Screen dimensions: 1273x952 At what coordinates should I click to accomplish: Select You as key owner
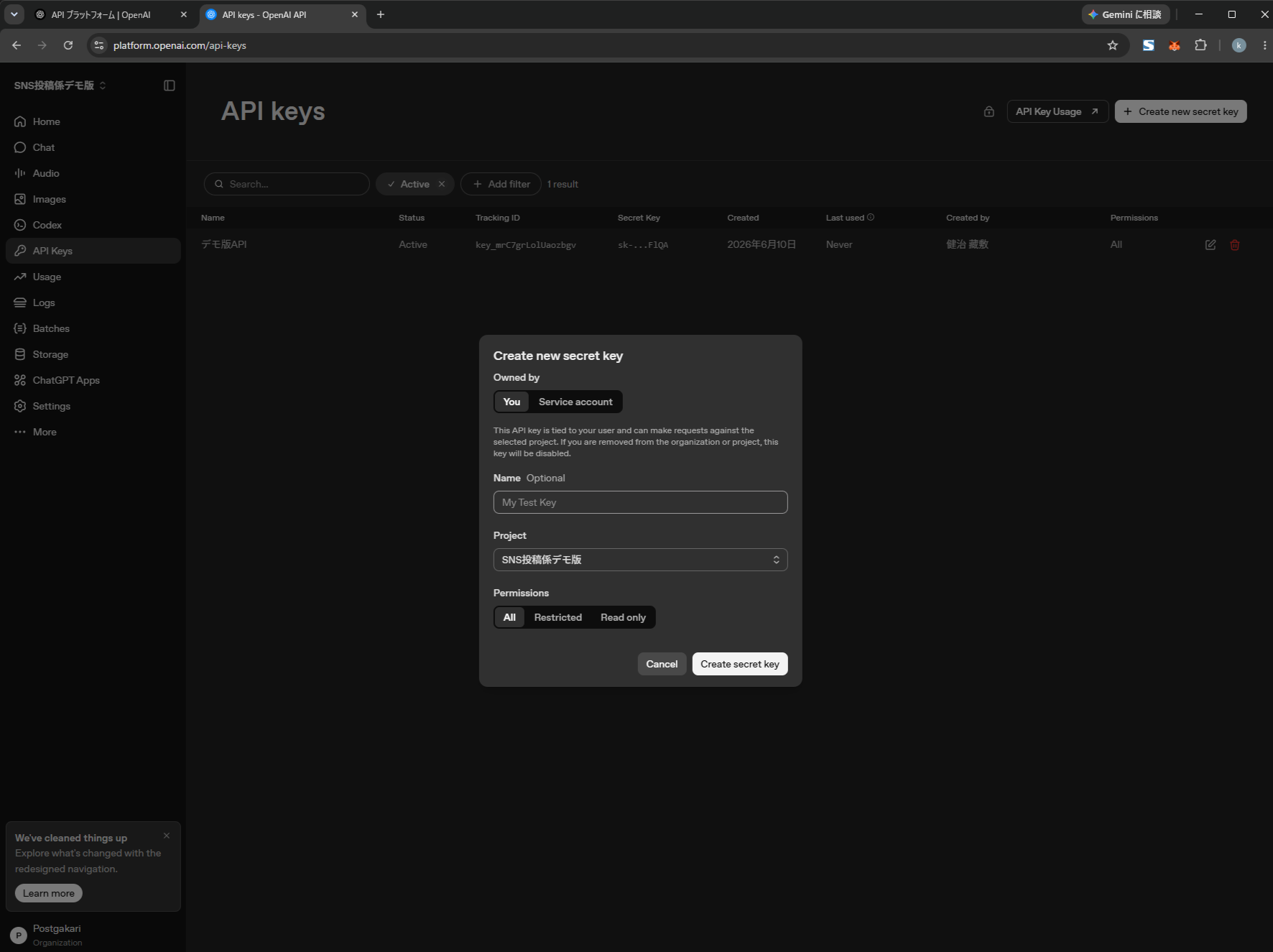511,402
